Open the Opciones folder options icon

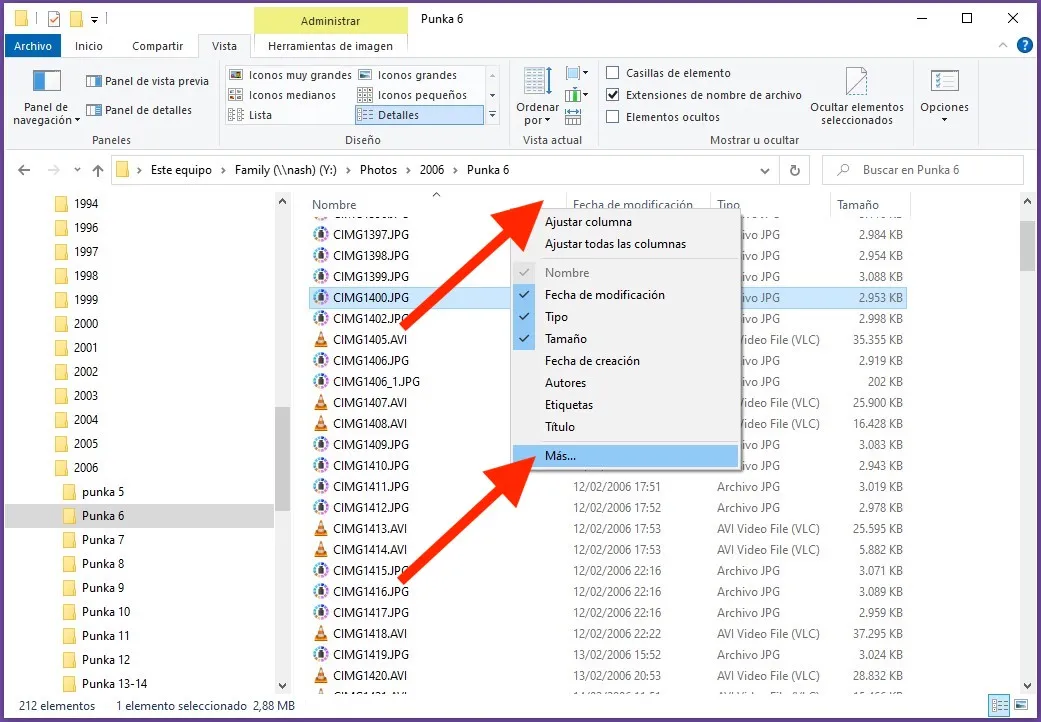tap(944, 84)
